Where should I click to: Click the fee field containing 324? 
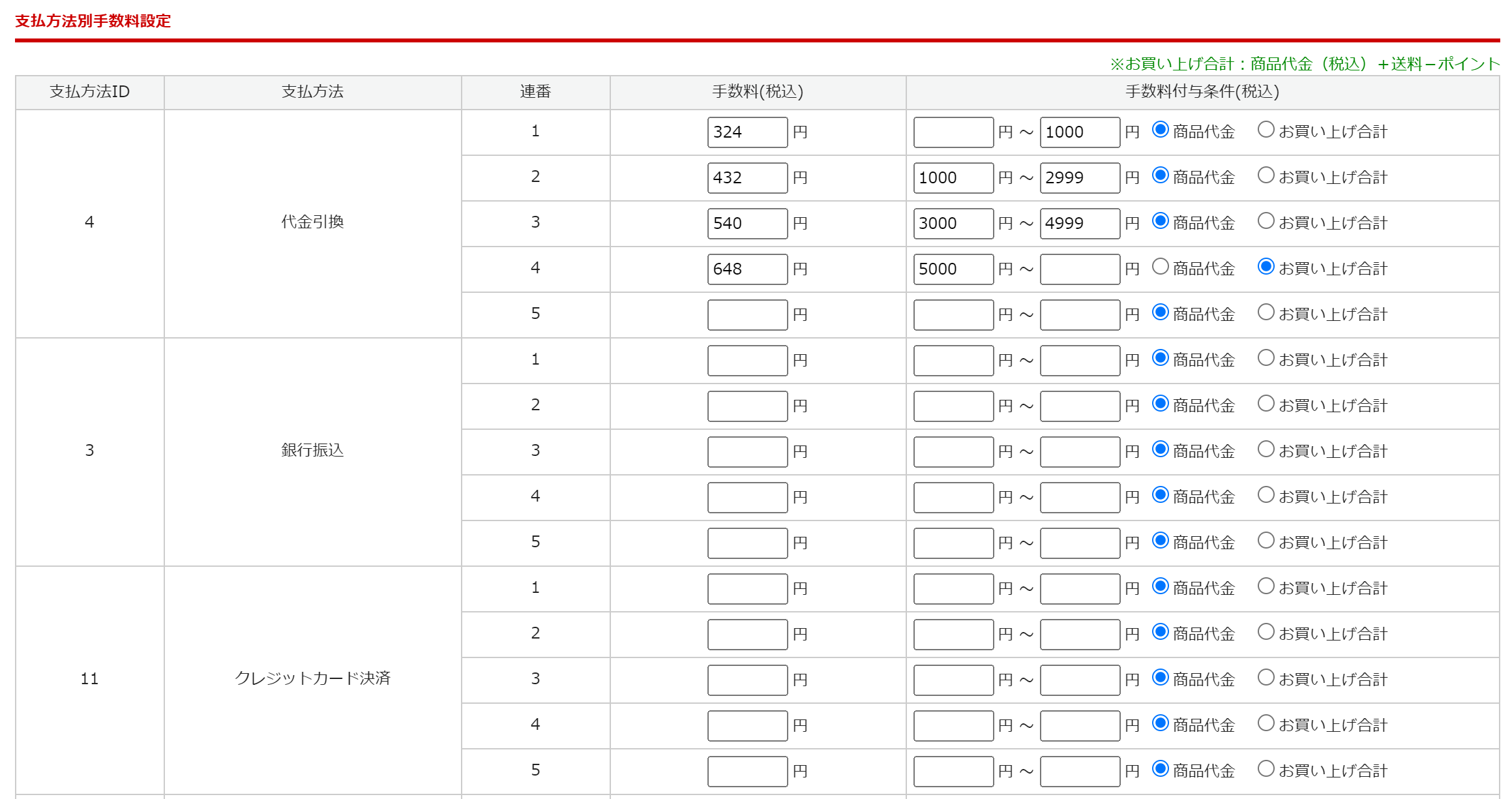pyautogui.click(x=747, y=132)
